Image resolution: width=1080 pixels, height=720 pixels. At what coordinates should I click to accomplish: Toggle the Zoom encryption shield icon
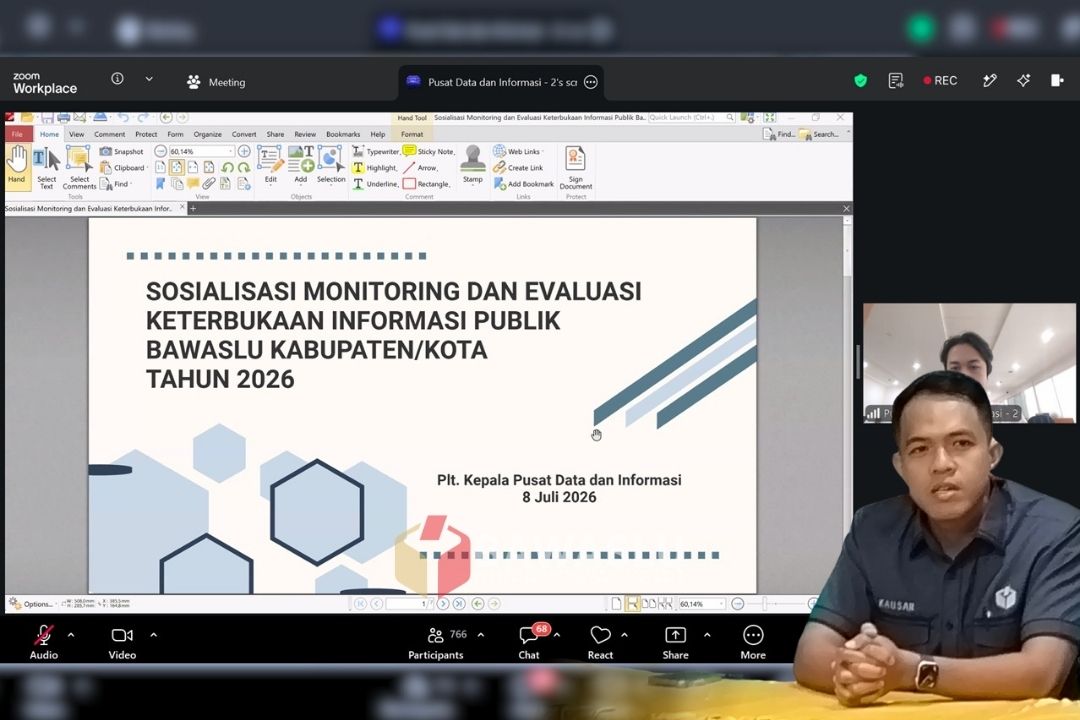pyautogui.click(x=860, y=81)
